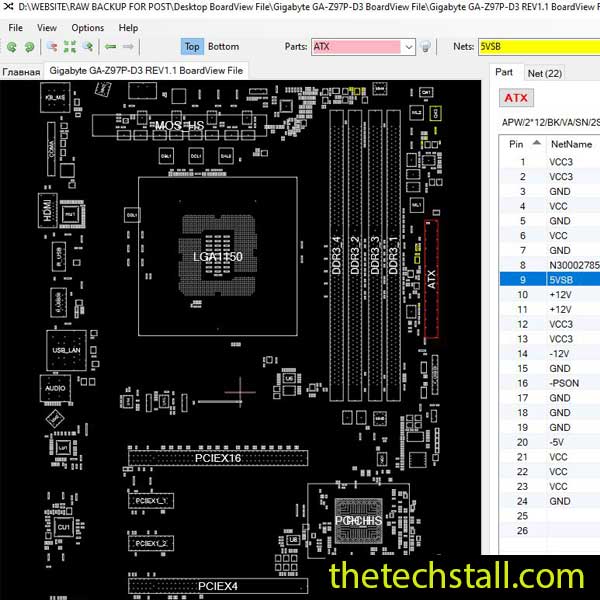Click the red ATX part button

pyautogui.click(x=516, y=98)
